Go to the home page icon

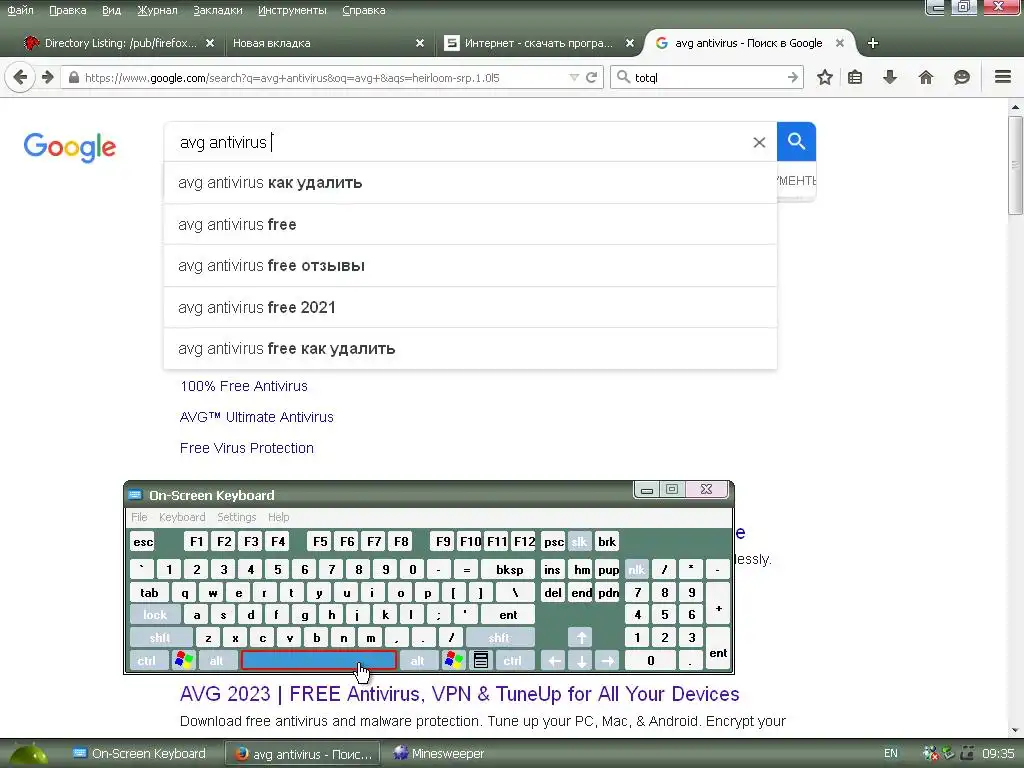[x=926, y=78]
